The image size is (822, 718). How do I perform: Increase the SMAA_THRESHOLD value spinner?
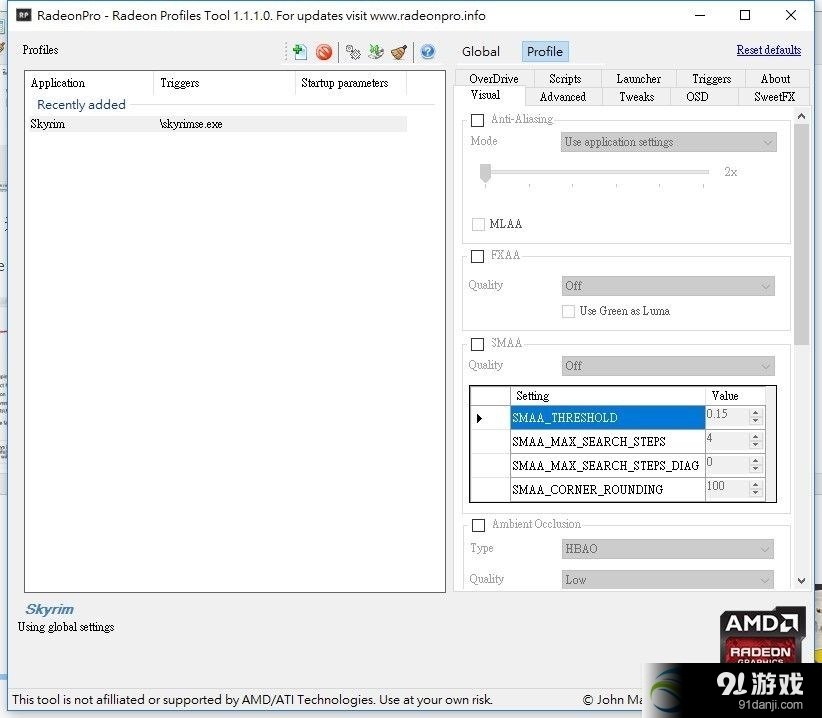tap(755, 412)
